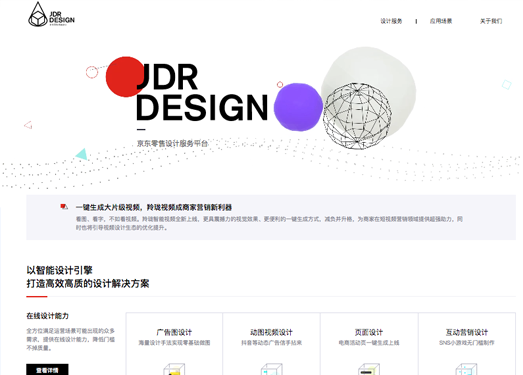The width and height of the screenshot is (523, 375).
Task: Click the 打造高效高质的设计解决方案 heading
Action: pyautogui.click(x=88, y=284)
